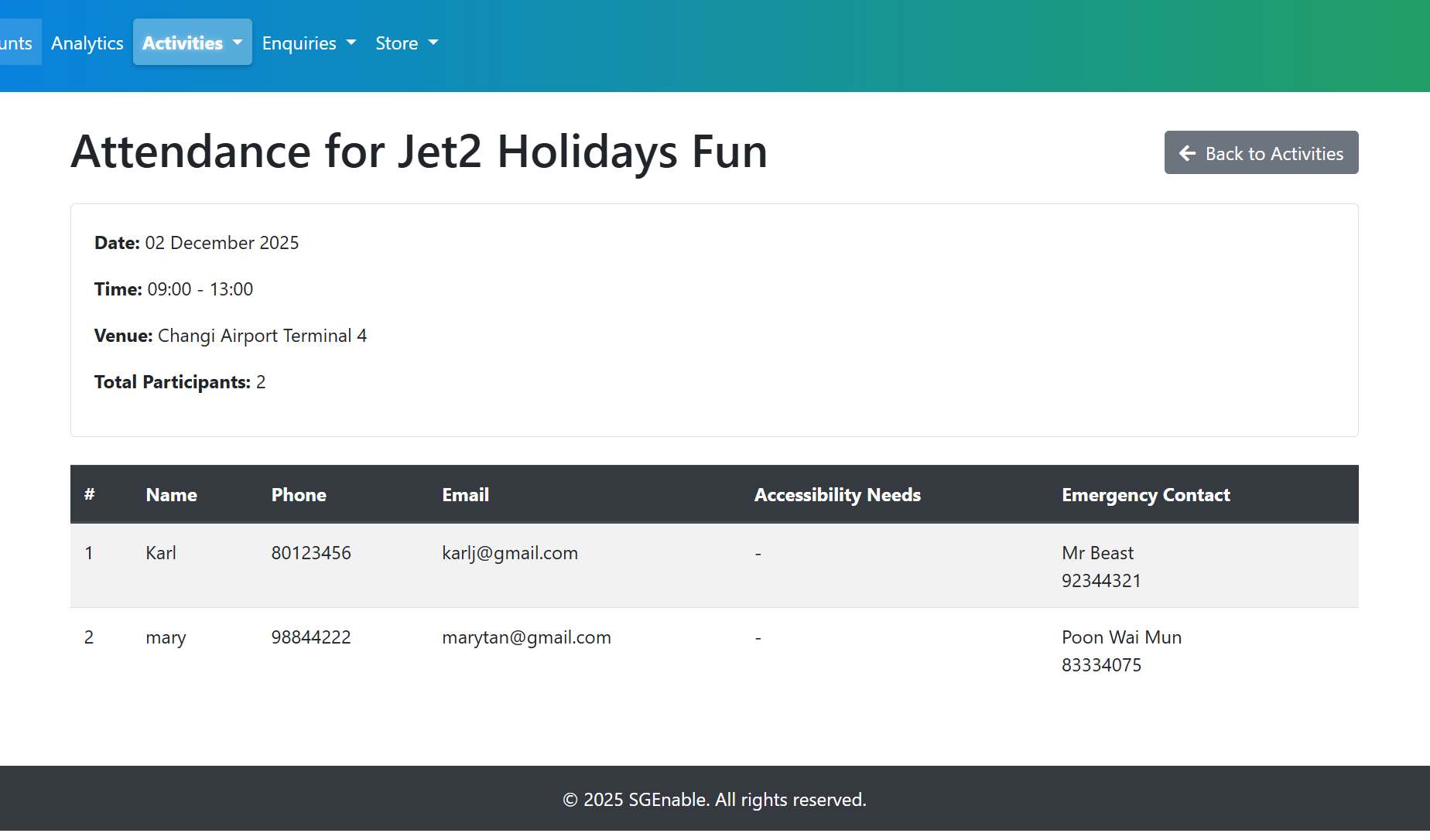Select Karl's phone number 80123456

pyautogui.click(x=311, y=553)
